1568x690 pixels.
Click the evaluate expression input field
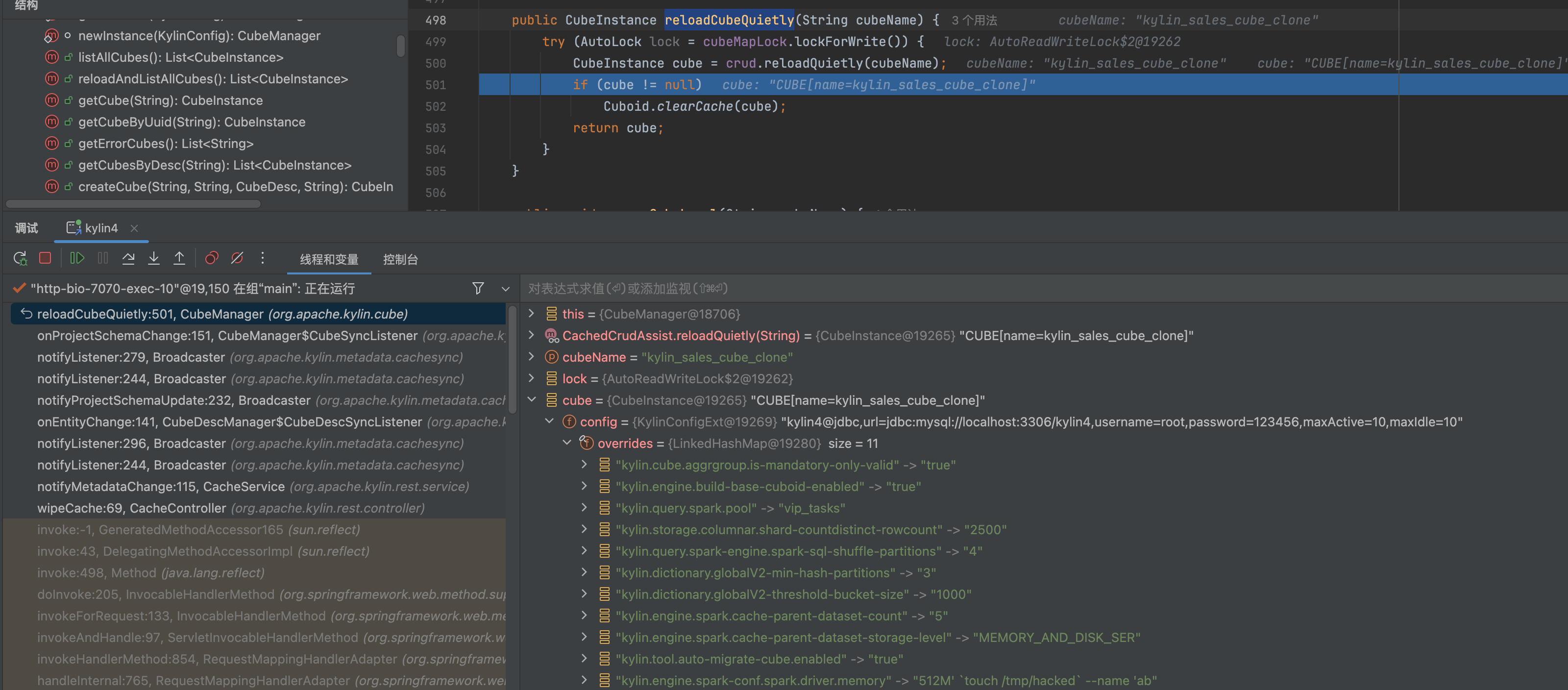pyautogui.click(x=1044, y=288)
